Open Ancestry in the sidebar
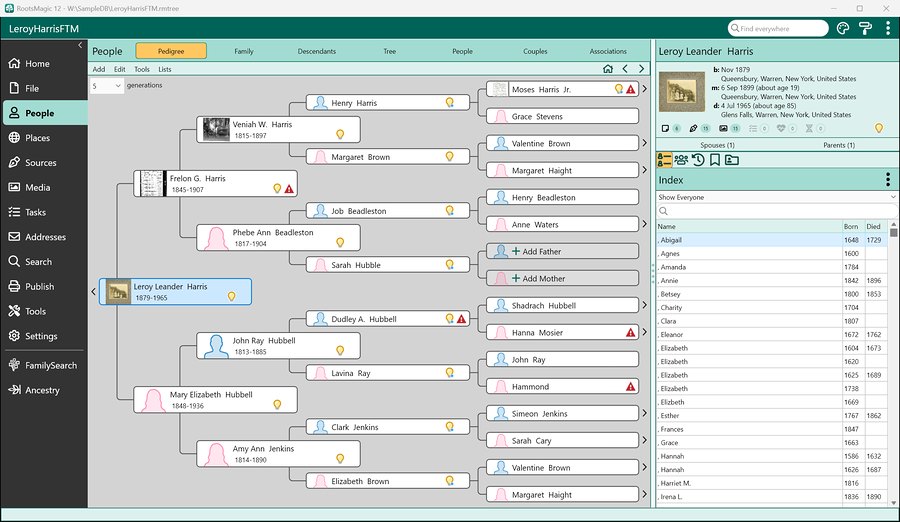 tap(45, 390)
